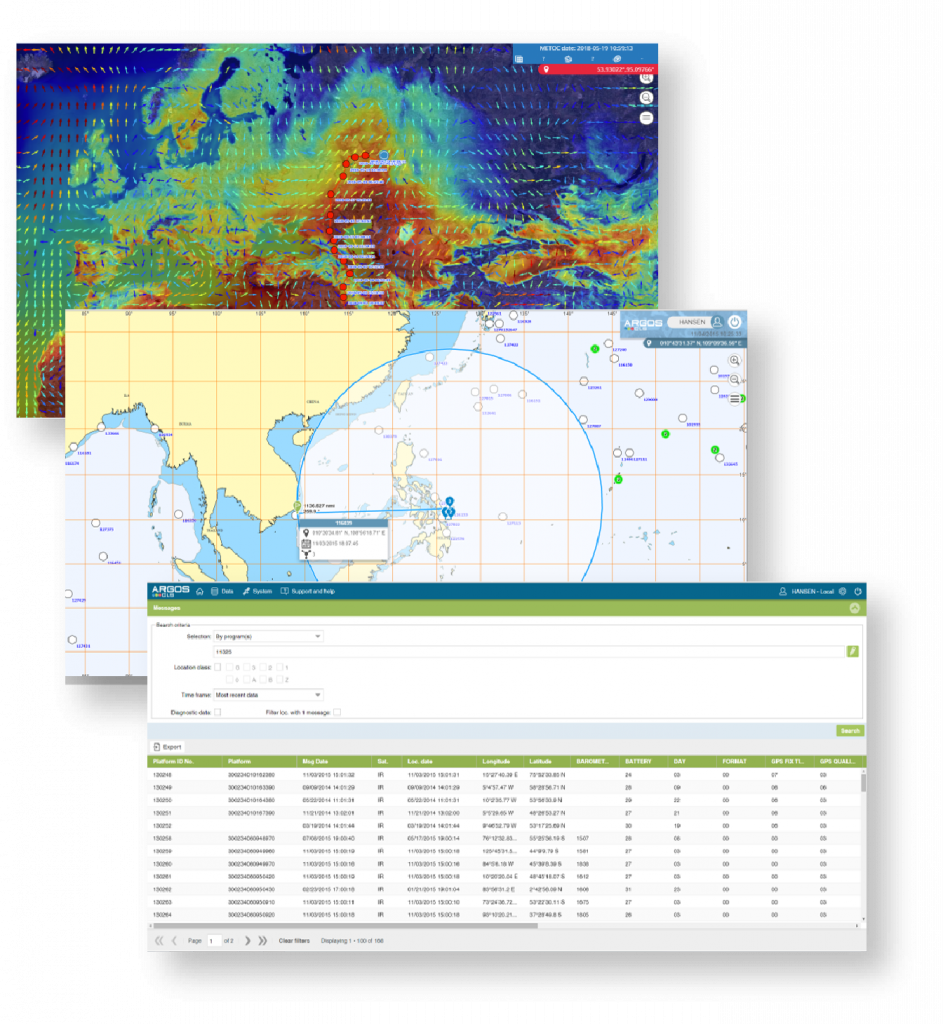
Task: Zoom in on the METOC weather map
Action: click(646, 78)
